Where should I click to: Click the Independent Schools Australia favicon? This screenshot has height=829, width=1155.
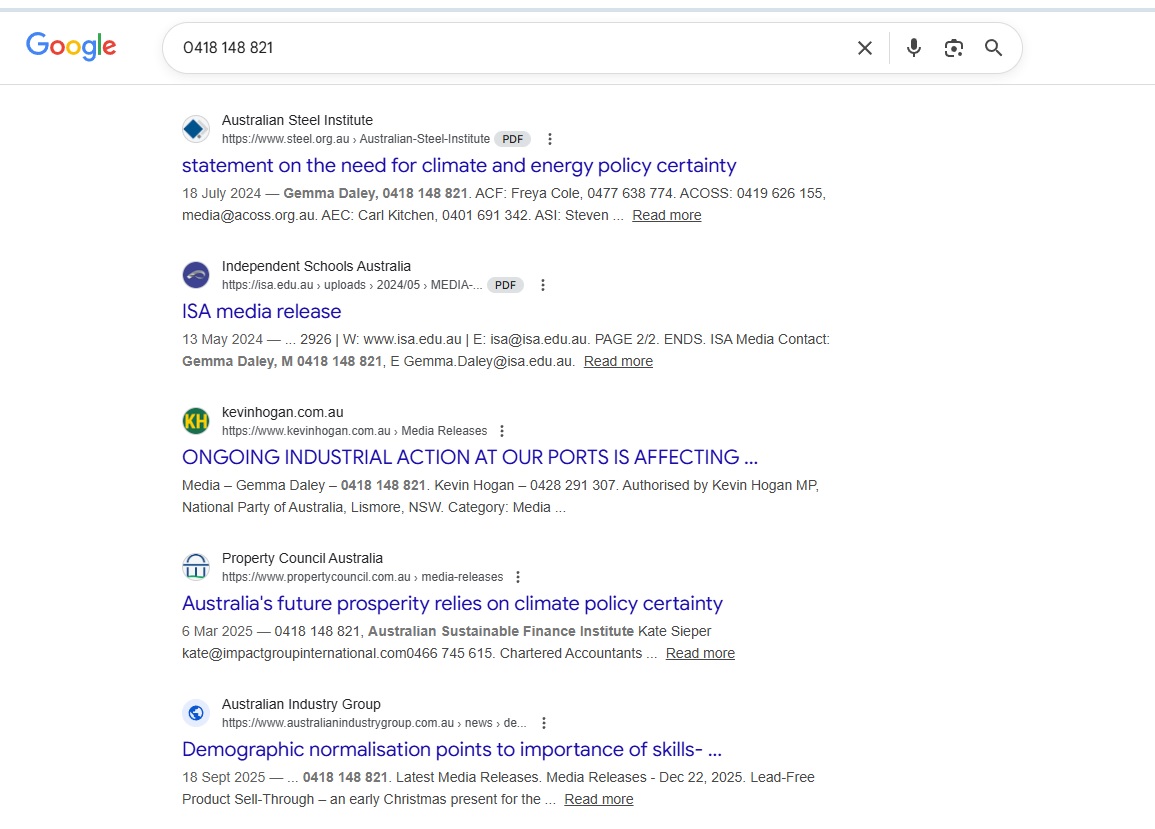click(x=196, y=275)
